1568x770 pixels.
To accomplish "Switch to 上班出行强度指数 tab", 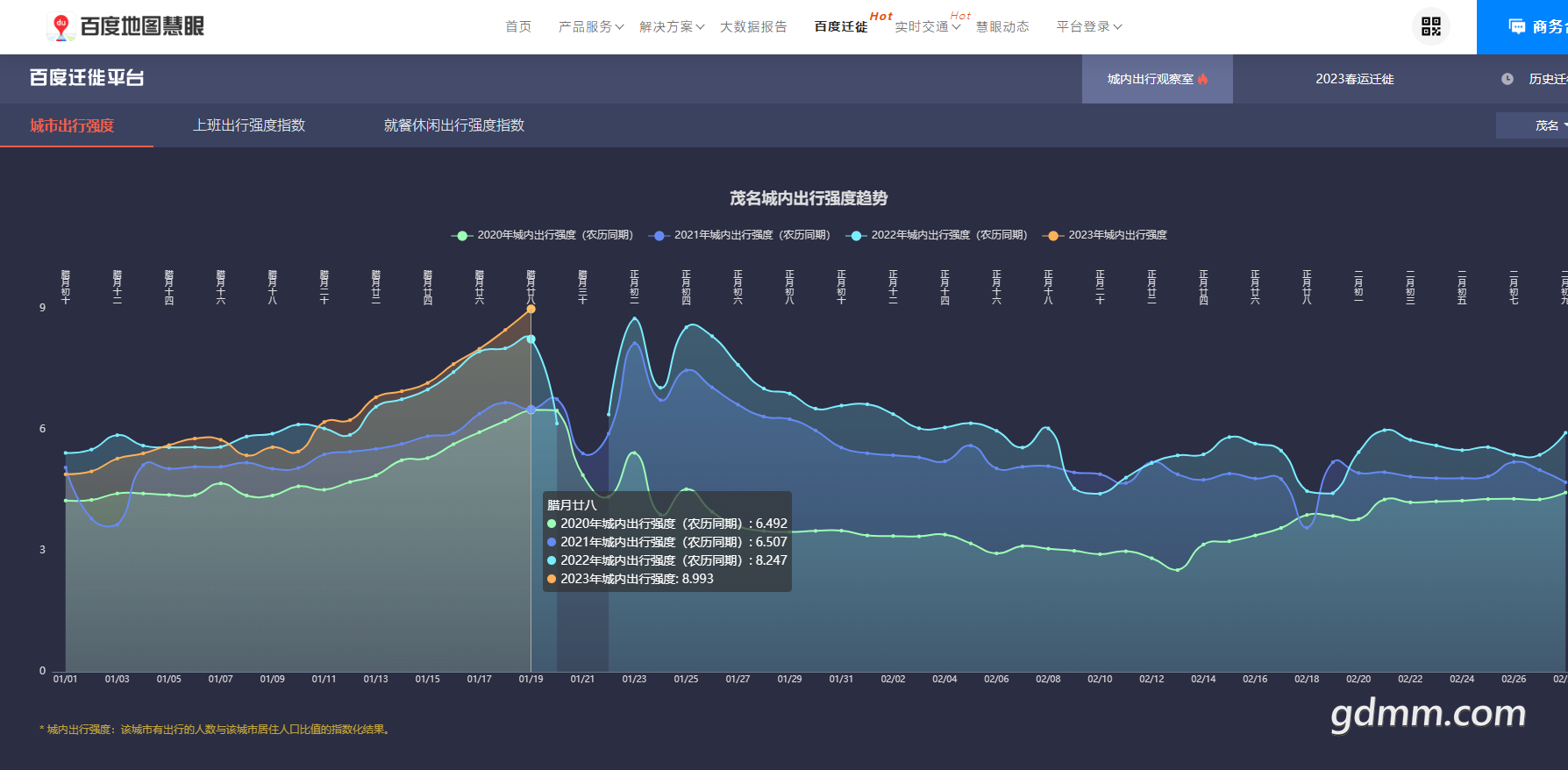I will tap(249, 125).
